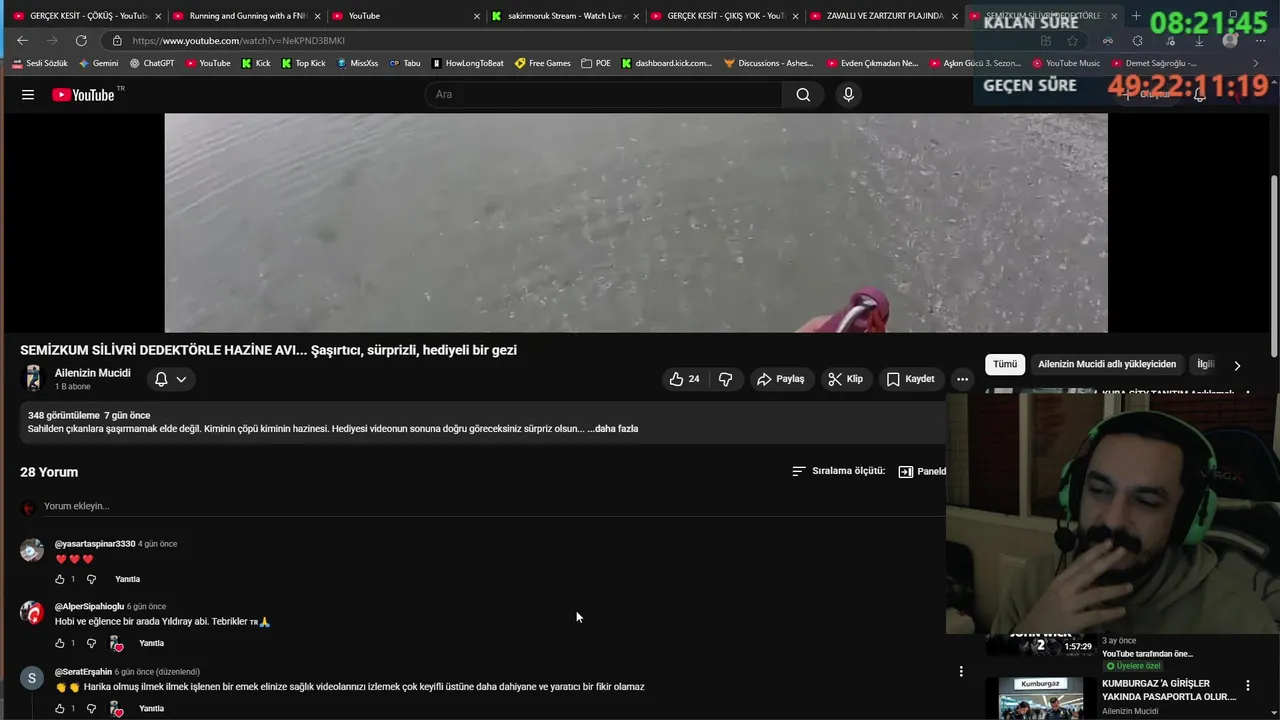Save the video with Kaydet
This screenshot has height=720, width=1280.
911,379
